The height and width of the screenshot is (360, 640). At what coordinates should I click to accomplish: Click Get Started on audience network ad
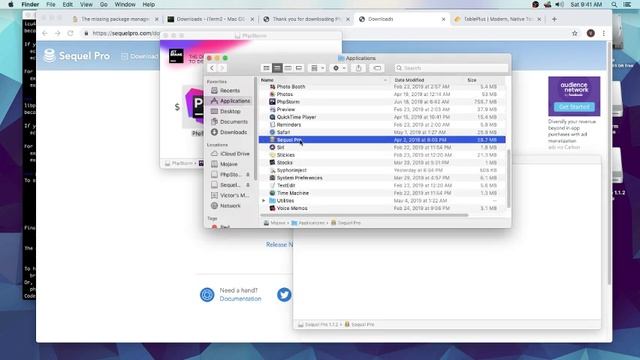pyautogui.click(x=574, y=107)
